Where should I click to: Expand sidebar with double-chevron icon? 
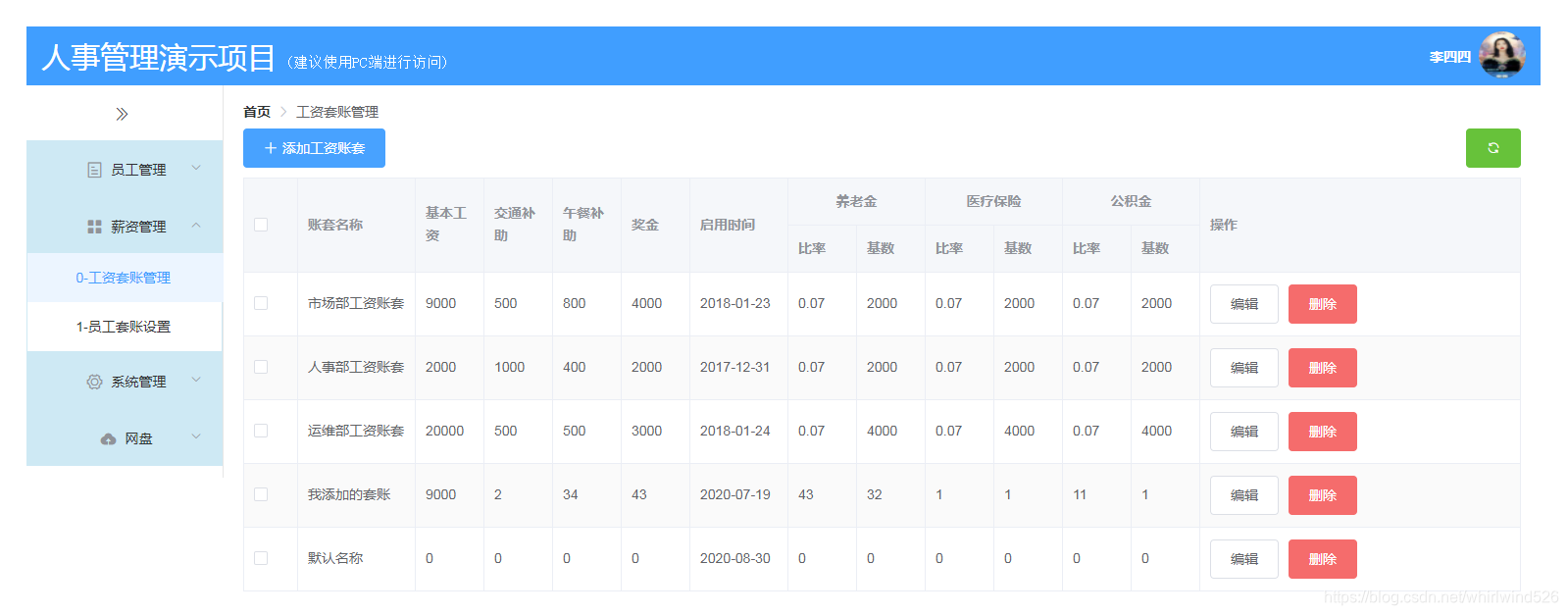click(122, 114)
